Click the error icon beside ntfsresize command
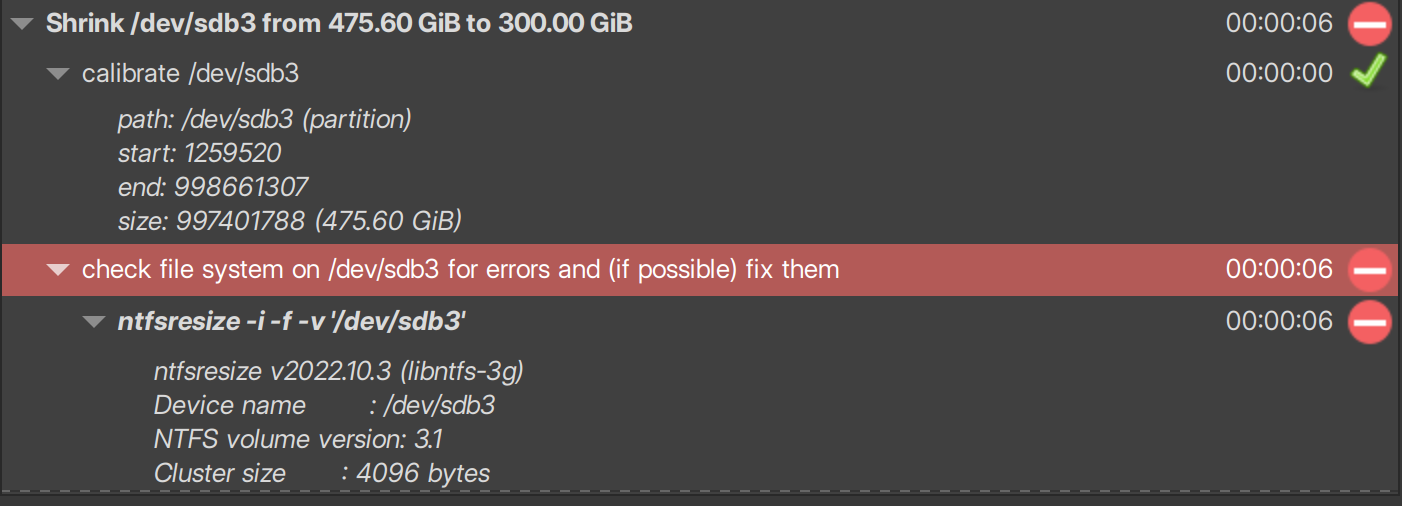The width and height of the screenshot is (1402, 506). click(1369, 321)
